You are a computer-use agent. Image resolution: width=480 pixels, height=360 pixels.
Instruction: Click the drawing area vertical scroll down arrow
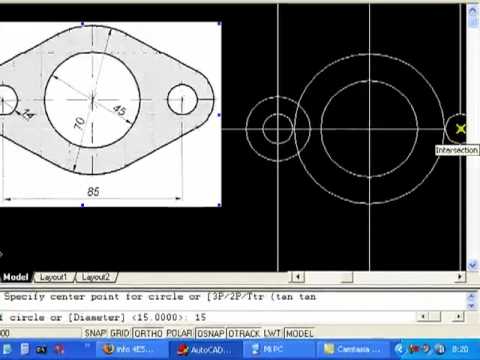(x=473, y=265)
